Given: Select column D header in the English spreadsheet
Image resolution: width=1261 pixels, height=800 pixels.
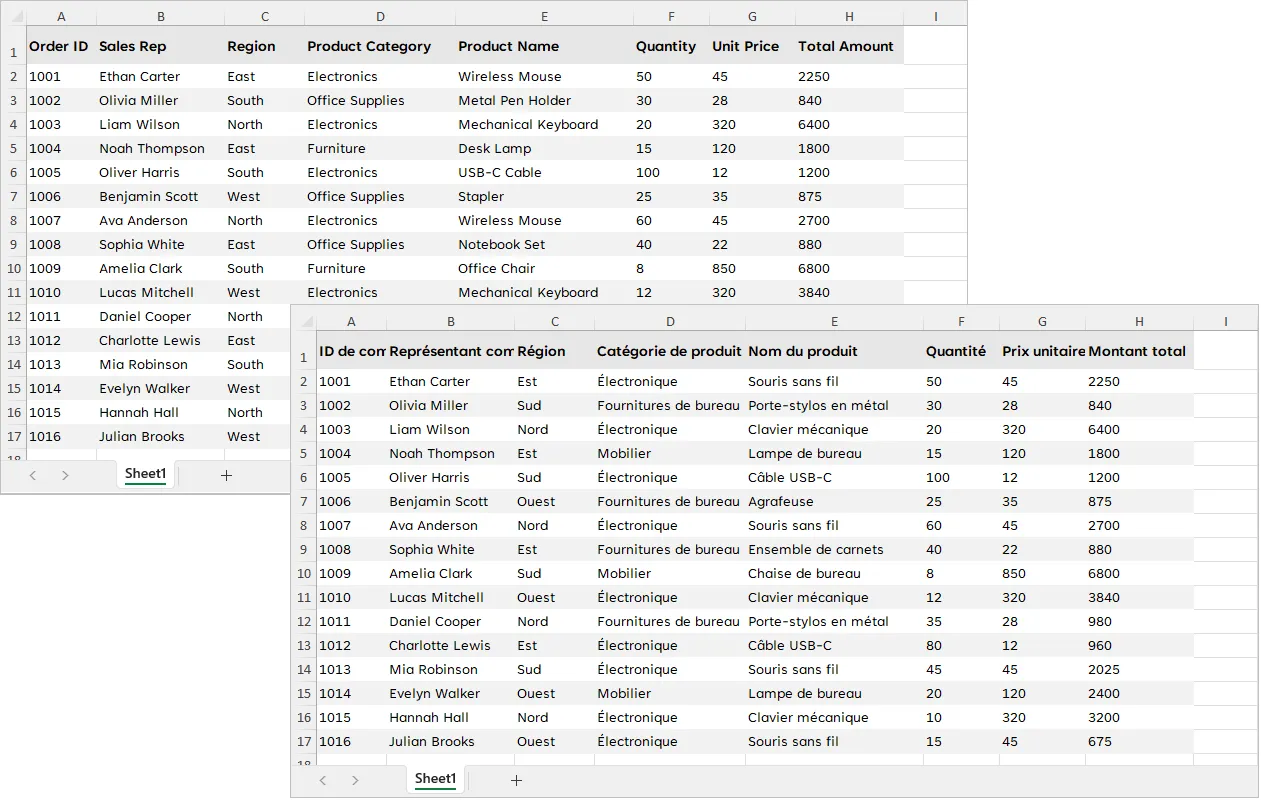Looking at the screenshot, I should 380,16.
